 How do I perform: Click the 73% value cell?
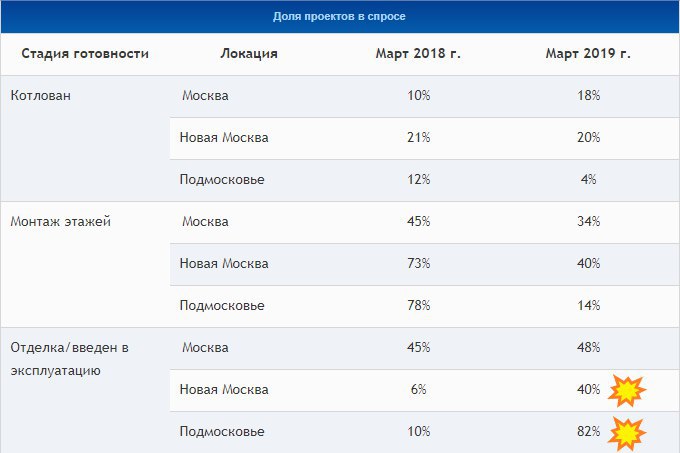(x=418, y=263)
